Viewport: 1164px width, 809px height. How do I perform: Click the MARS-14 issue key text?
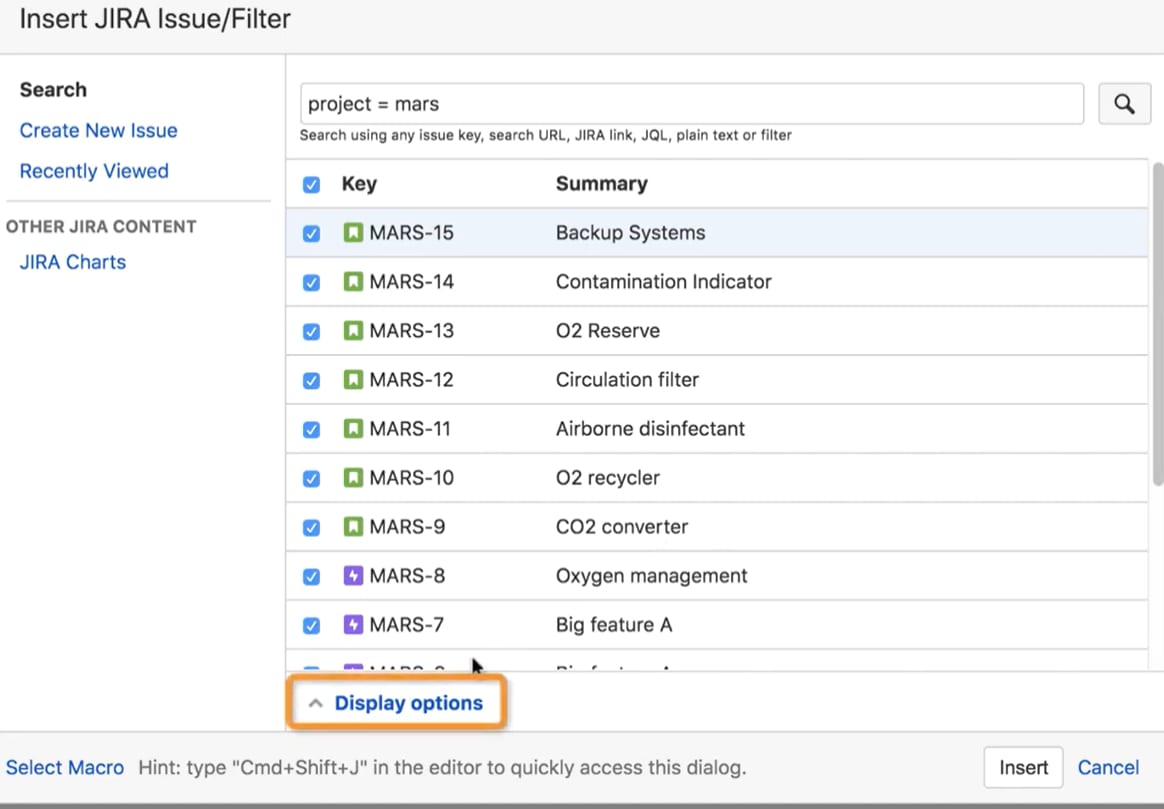[411, 282]
